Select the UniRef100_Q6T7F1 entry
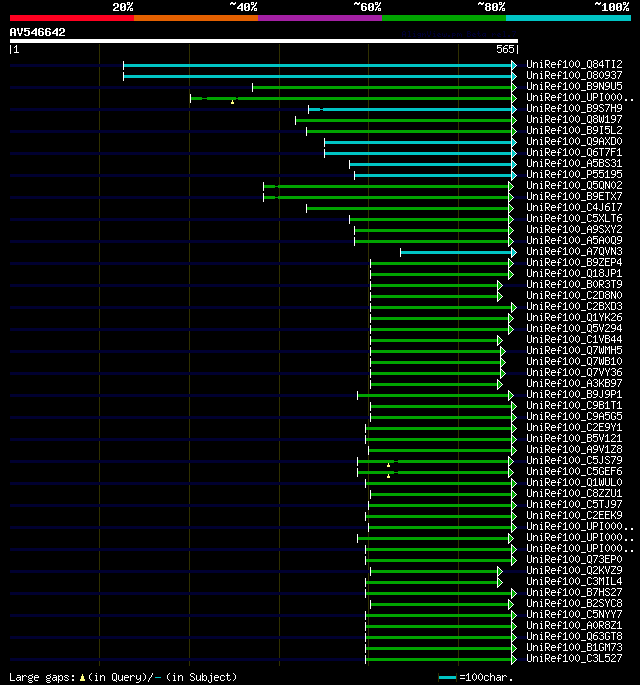Image resolution: width=640 pixels, height=685 pixels. (574, 152)
